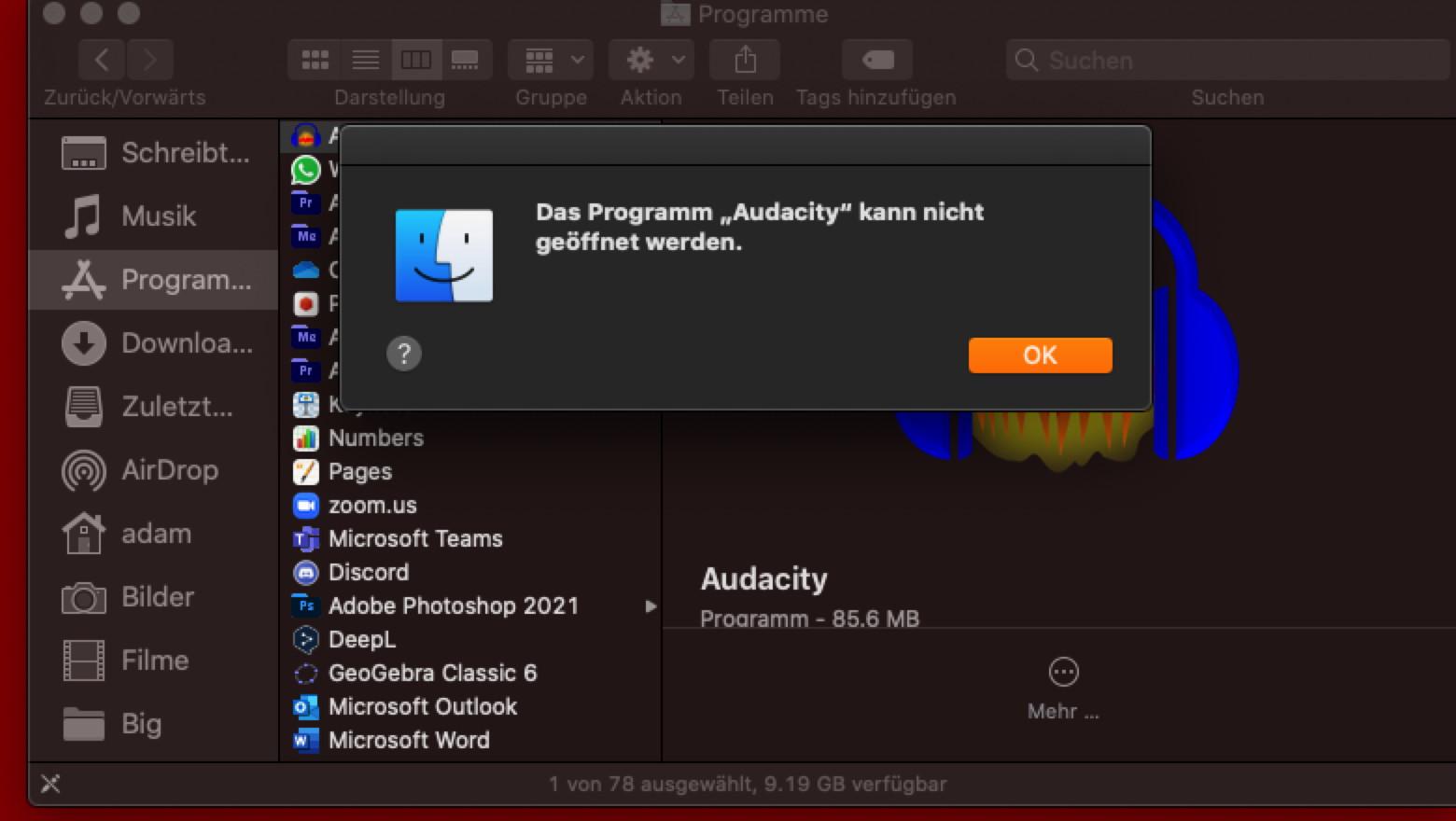Click the Photoshop Ps folder icon
Viewport: 1456px width, 821px height.
[x=306, y=605]
